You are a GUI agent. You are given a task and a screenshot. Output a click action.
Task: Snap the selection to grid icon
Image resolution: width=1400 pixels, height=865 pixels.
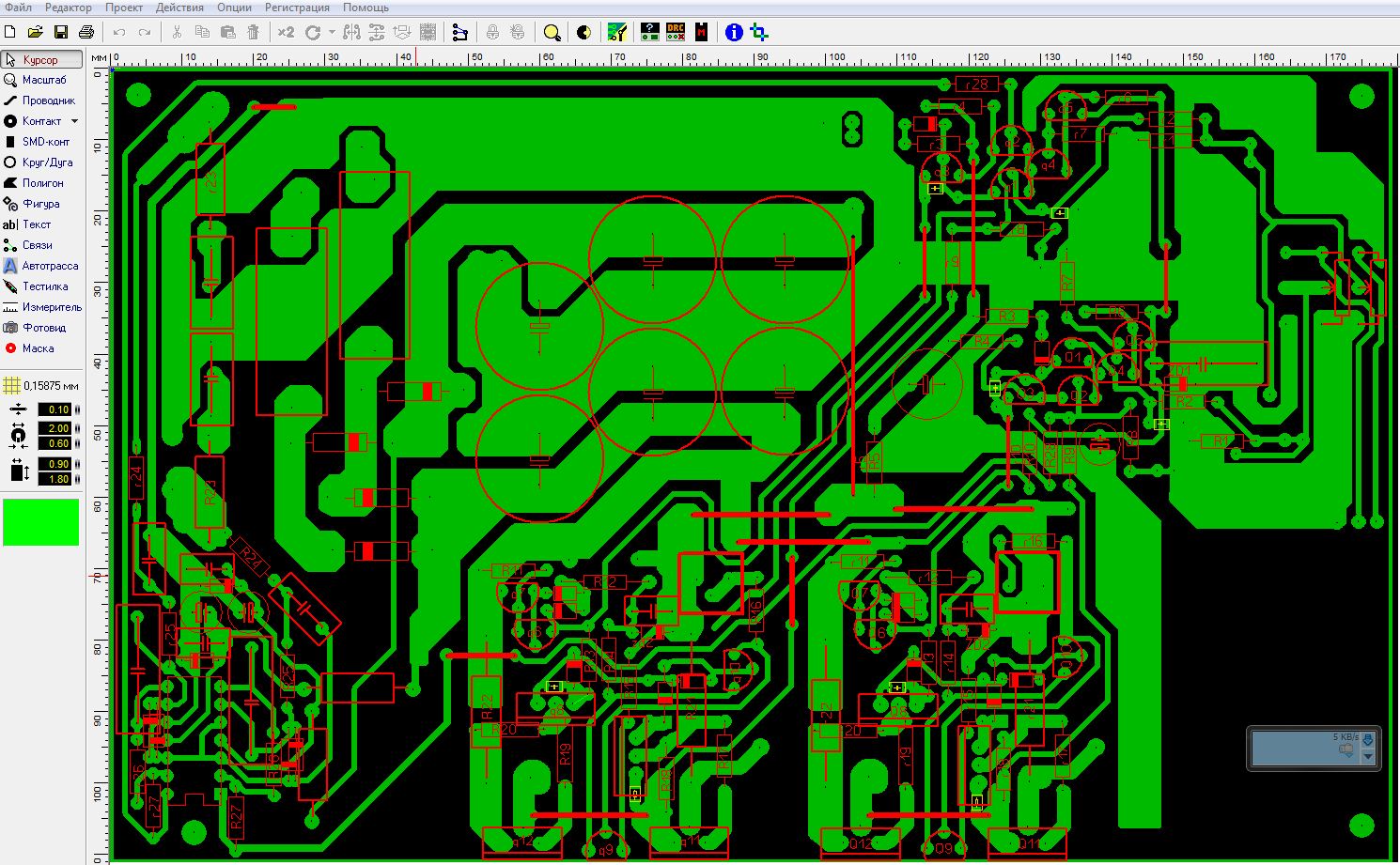coord(428,32)
